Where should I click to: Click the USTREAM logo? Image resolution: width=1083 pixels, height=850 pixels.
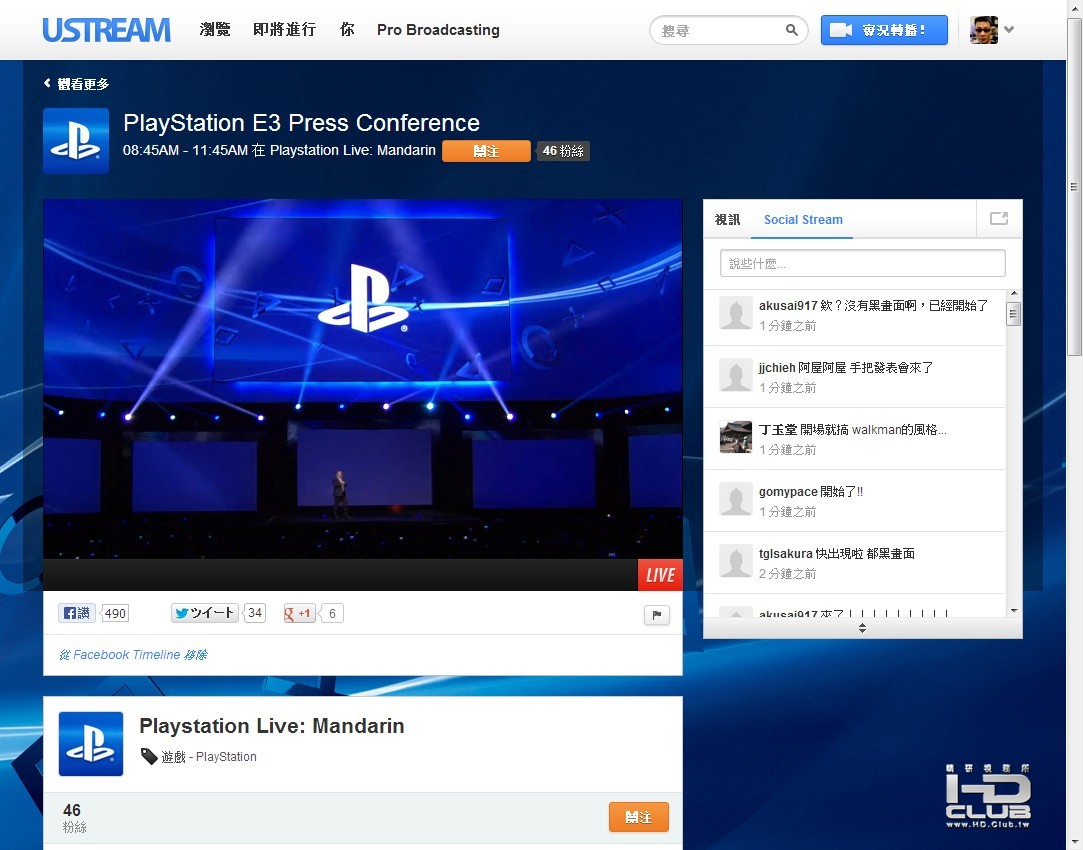pyautogui.click(x=106, y=30)
